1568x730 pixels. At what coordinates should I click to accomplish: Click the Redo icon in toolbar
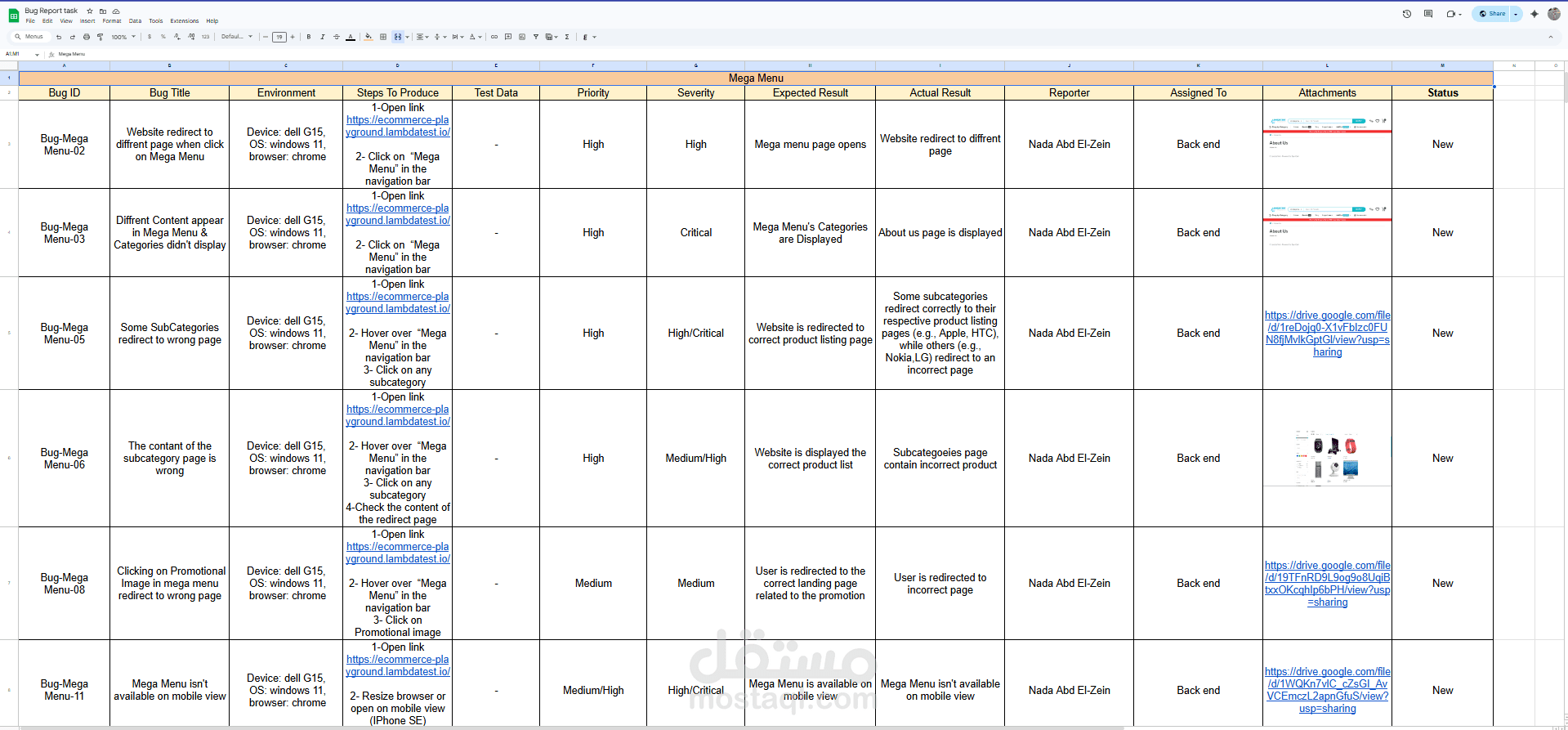pos(73,37)
